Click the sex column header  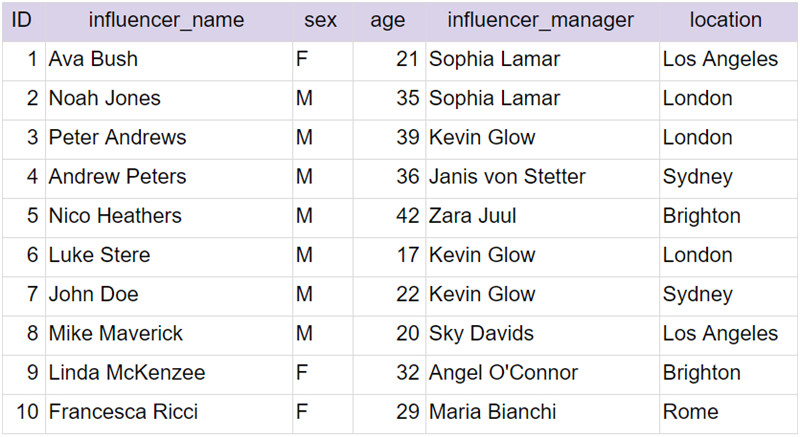(322, 21)
